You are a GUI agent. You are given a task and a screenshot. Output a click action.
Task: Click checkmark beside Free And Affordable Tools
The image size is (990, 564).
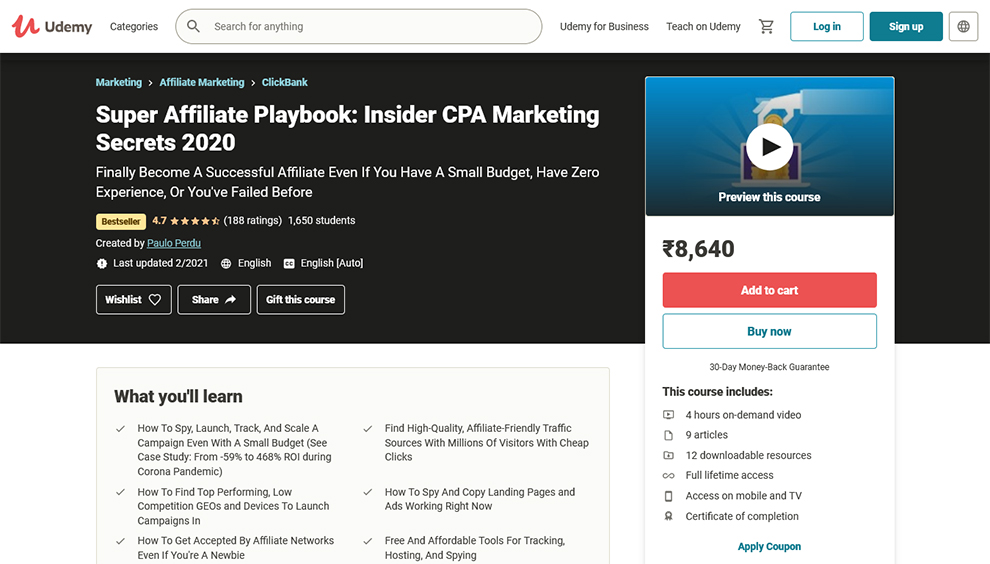[x=367, y=541]
